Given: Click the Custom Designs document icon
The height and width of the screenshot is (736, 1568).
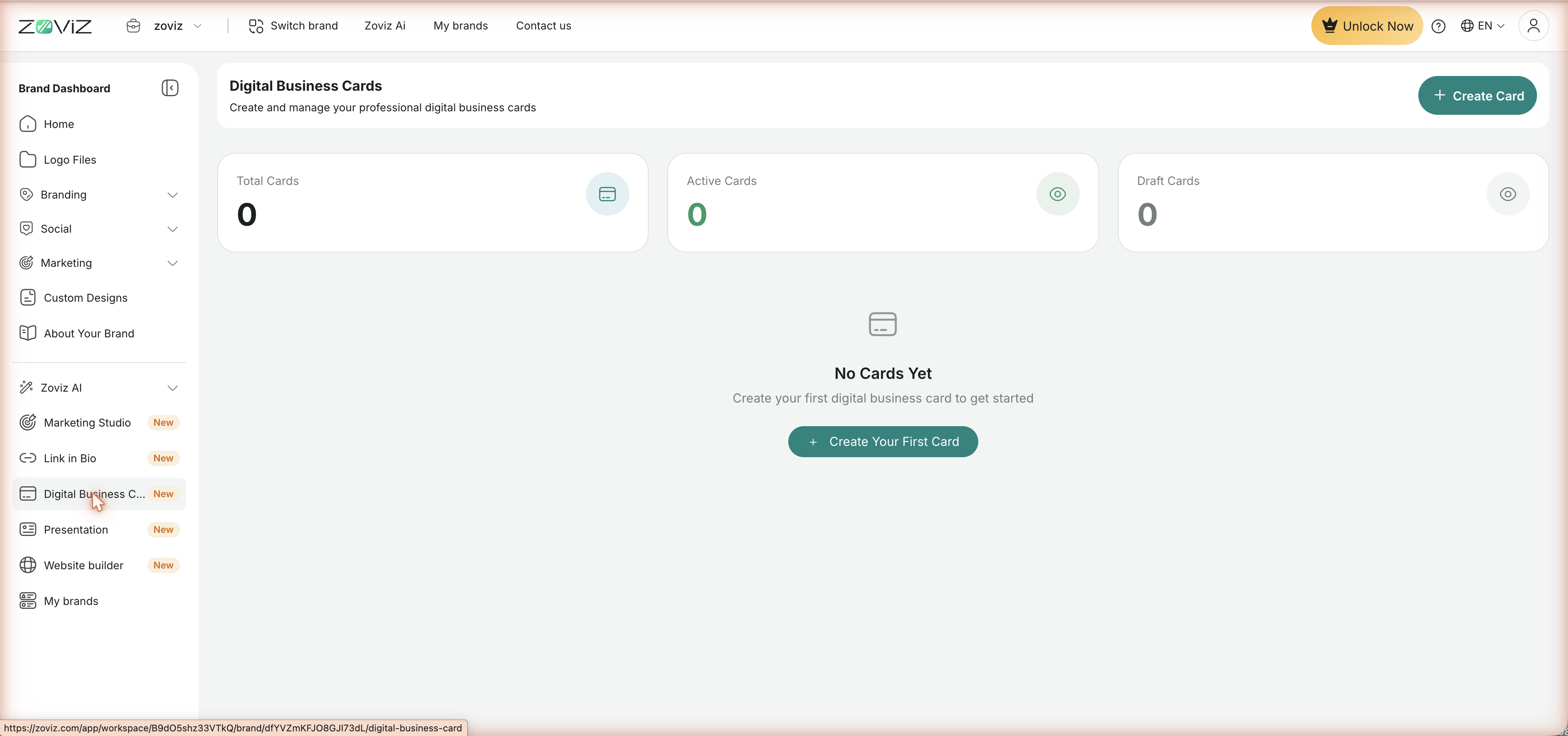Looking at the screenshot, I should (x=28, y=297).
